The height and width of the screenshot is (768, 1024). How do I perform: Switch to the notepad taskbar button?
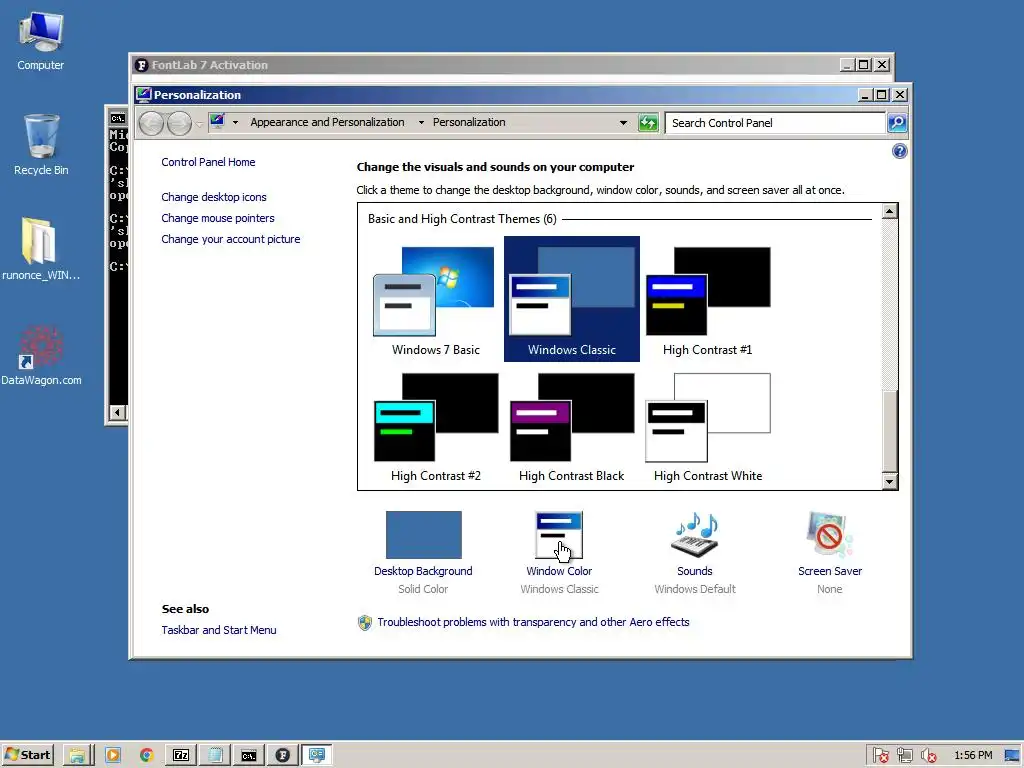(x=215, y=755)
